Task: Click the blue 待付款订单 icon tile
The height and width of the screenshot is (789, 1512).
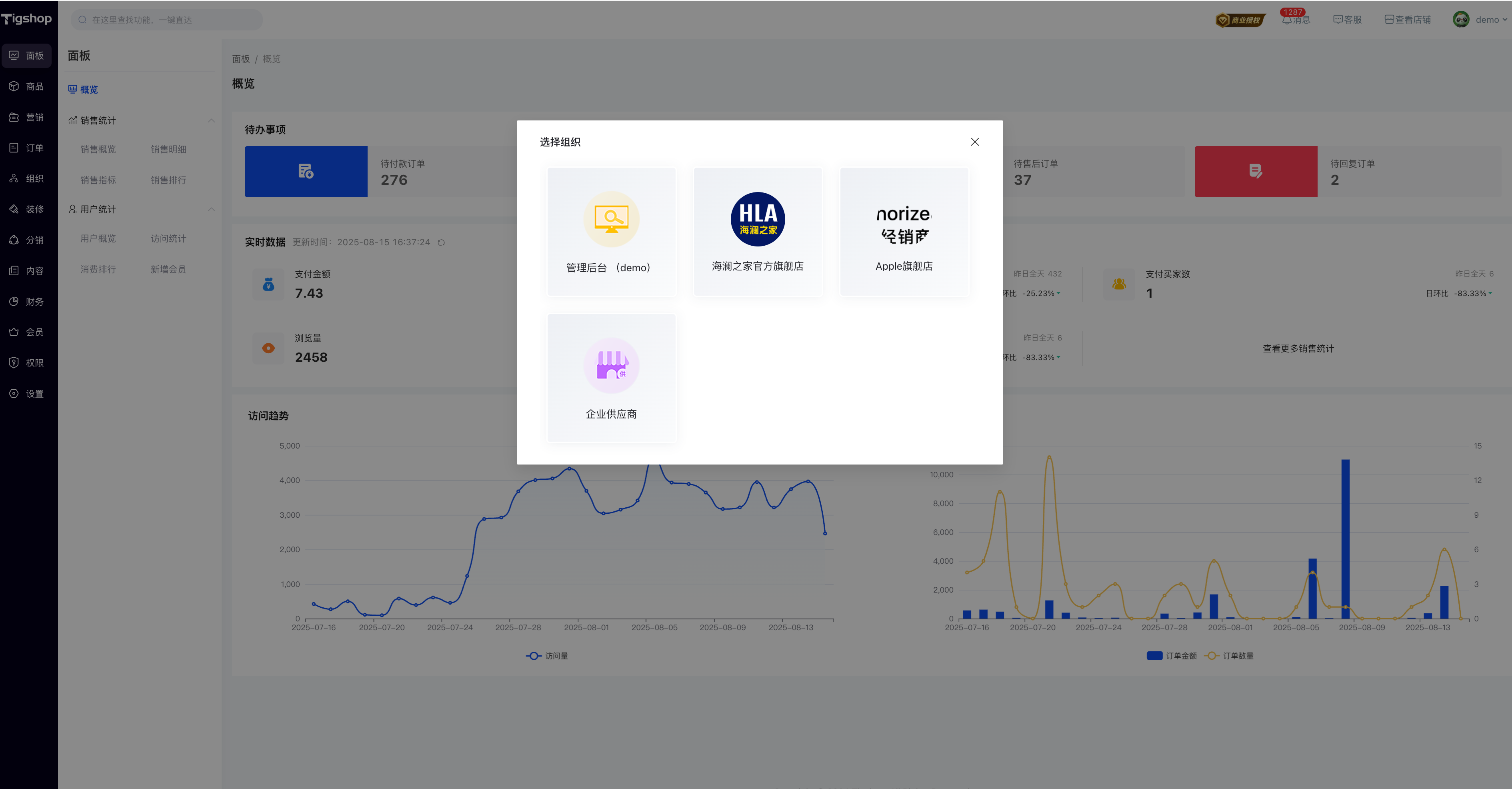Action: coord(306,171)
